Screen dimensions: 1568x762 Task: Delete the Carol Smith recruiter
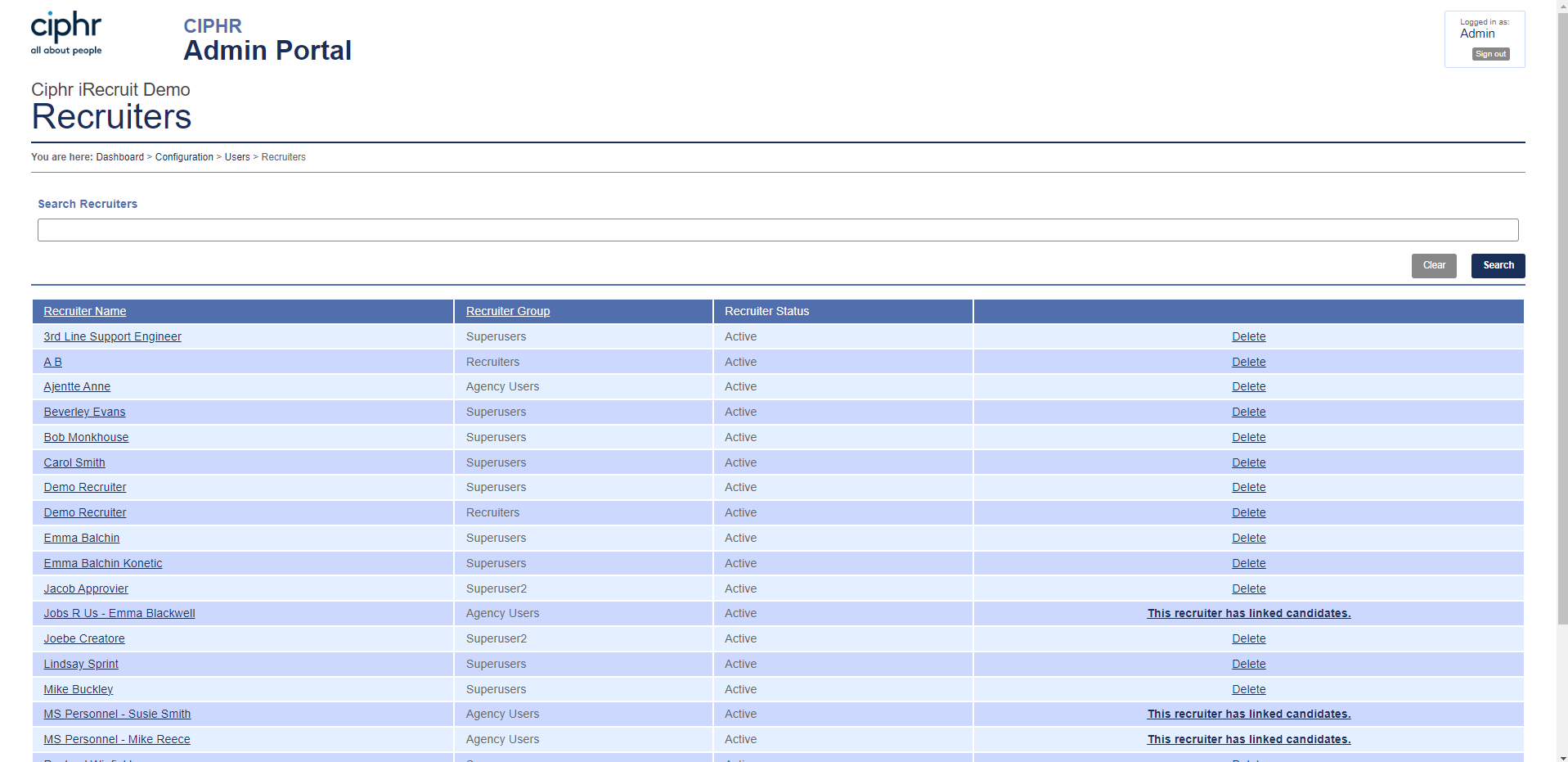click(x=1248, y=462)
